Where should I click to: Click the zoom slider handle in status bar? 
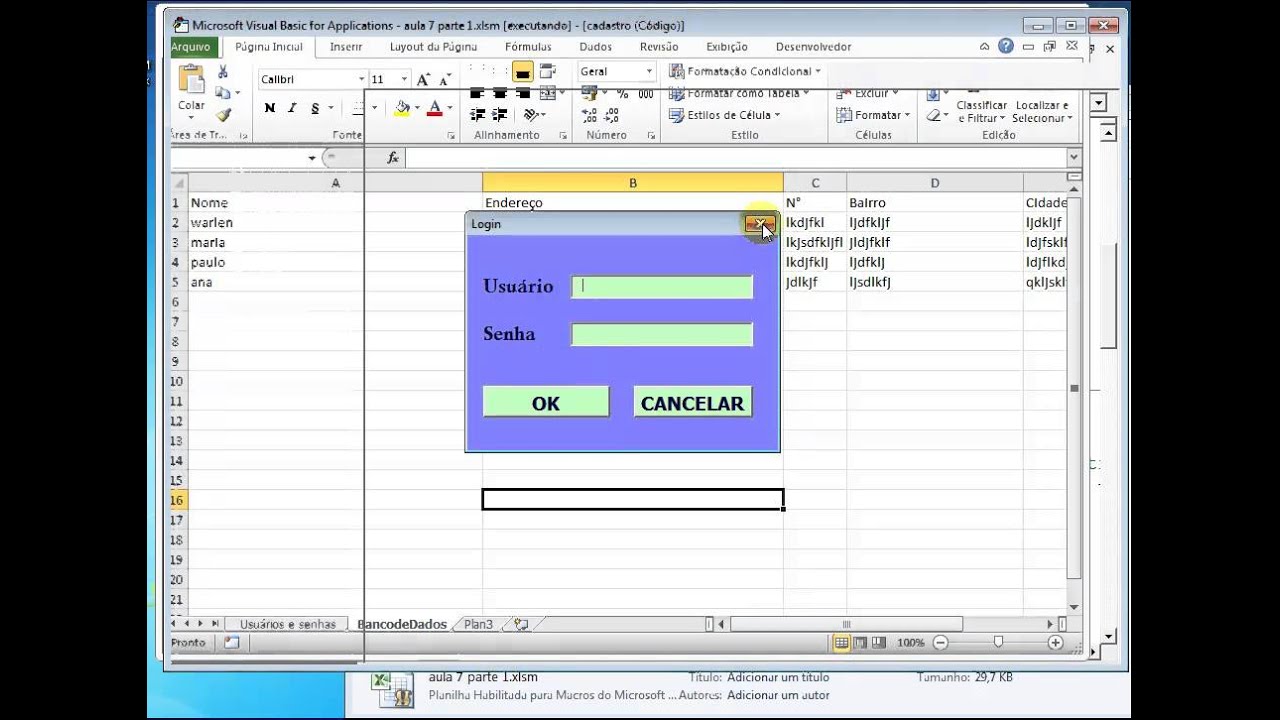(998, 642)
